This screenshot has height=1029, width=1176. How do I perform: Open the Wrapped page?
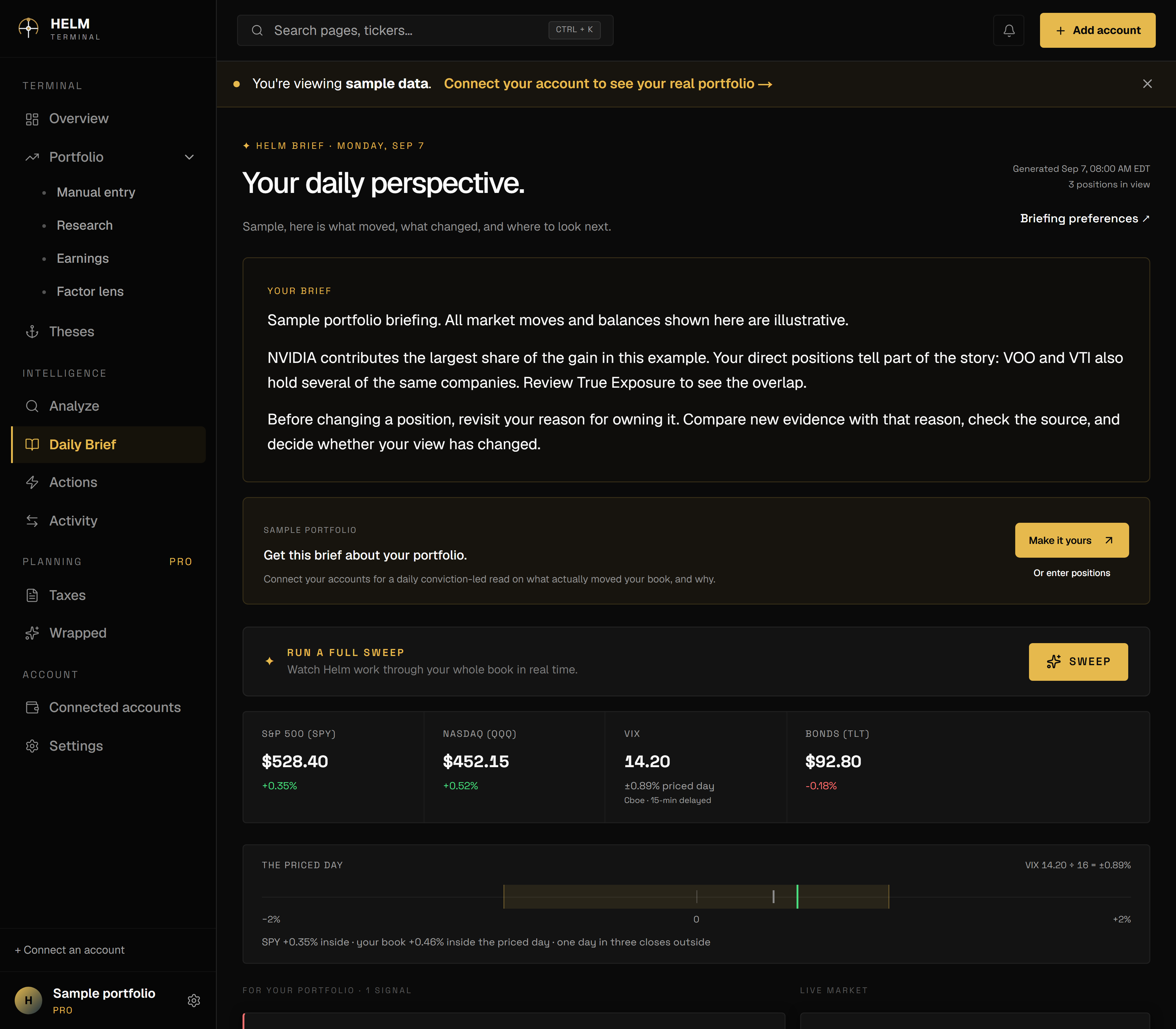pos(108,633)
